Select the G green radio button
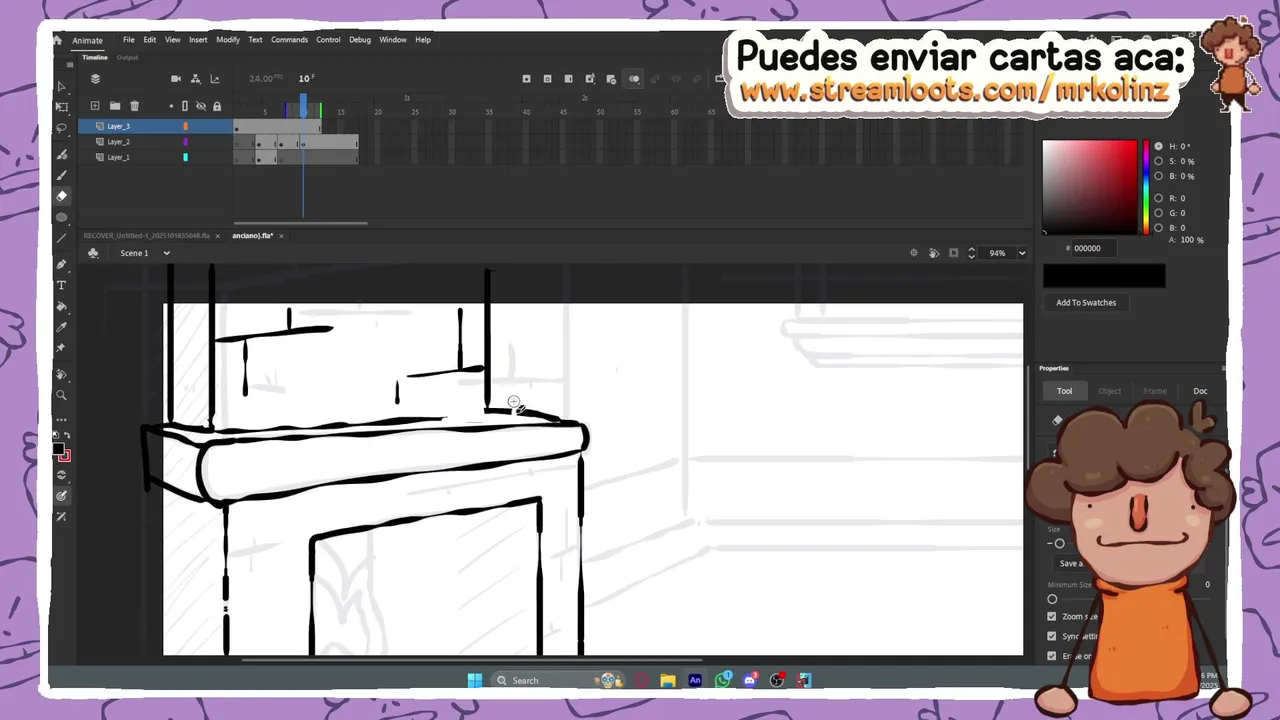The image size is (1280, 720). click(1159, 213)
